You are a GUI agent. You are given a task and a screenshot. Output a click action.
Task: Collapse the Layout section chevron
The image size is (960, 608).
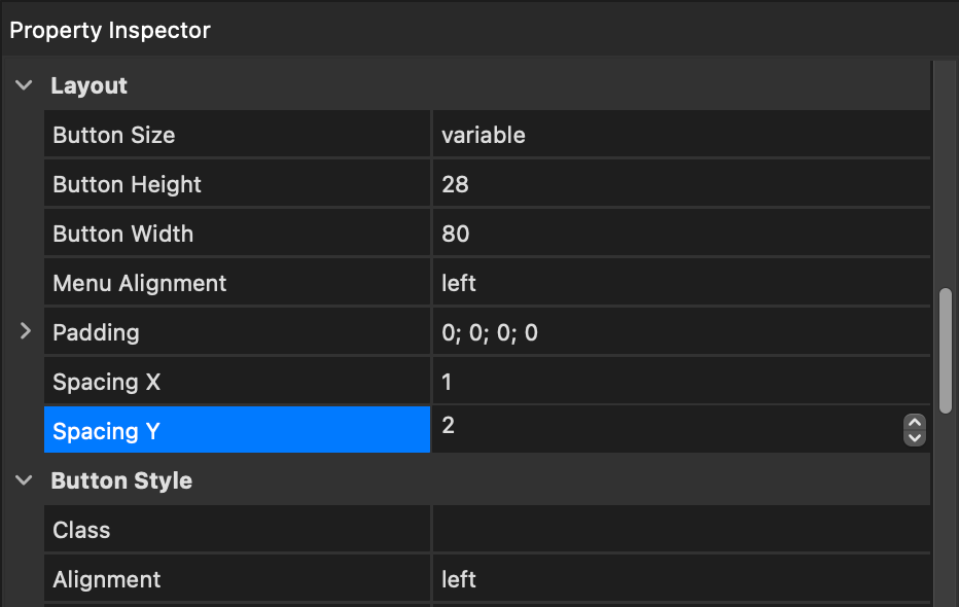[24, 85]
